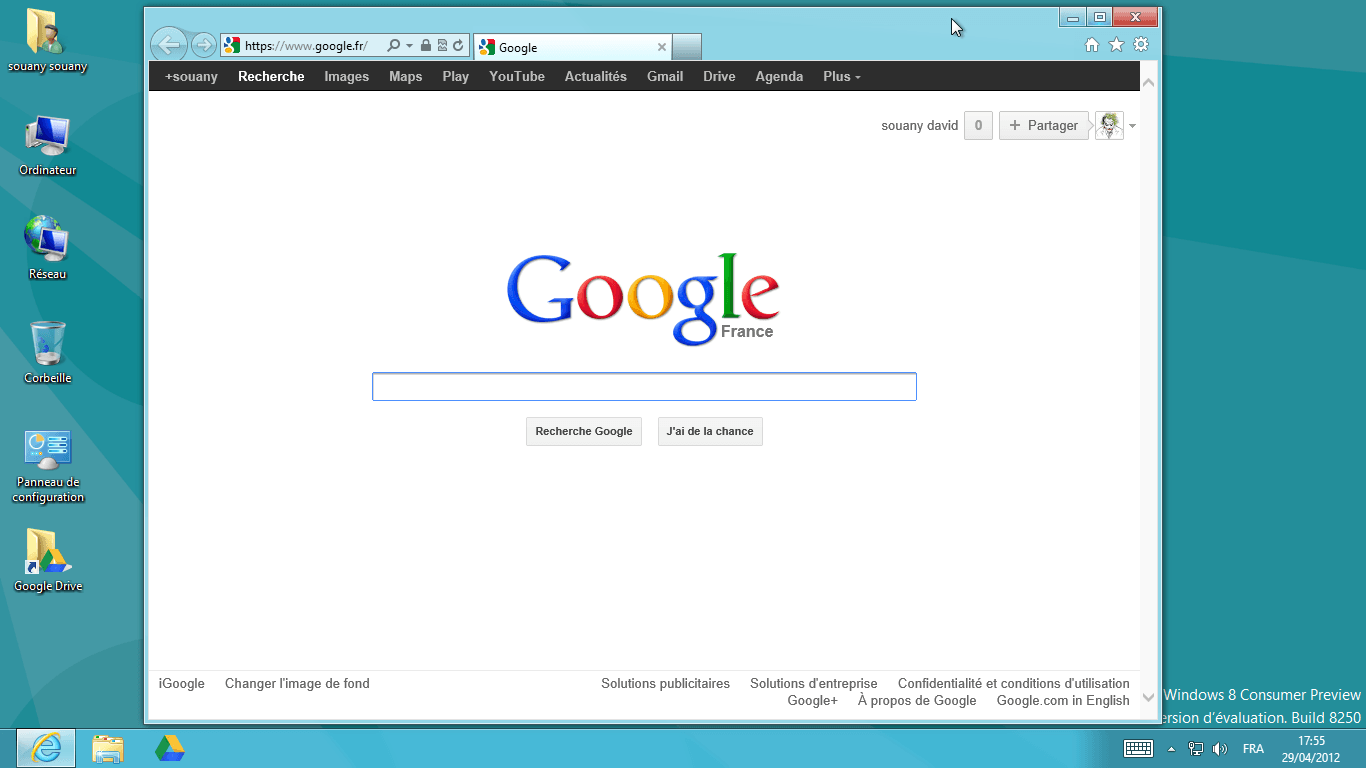Open +souany in the Google bar
1366x768 pixels.
click(x=191, y=76)
